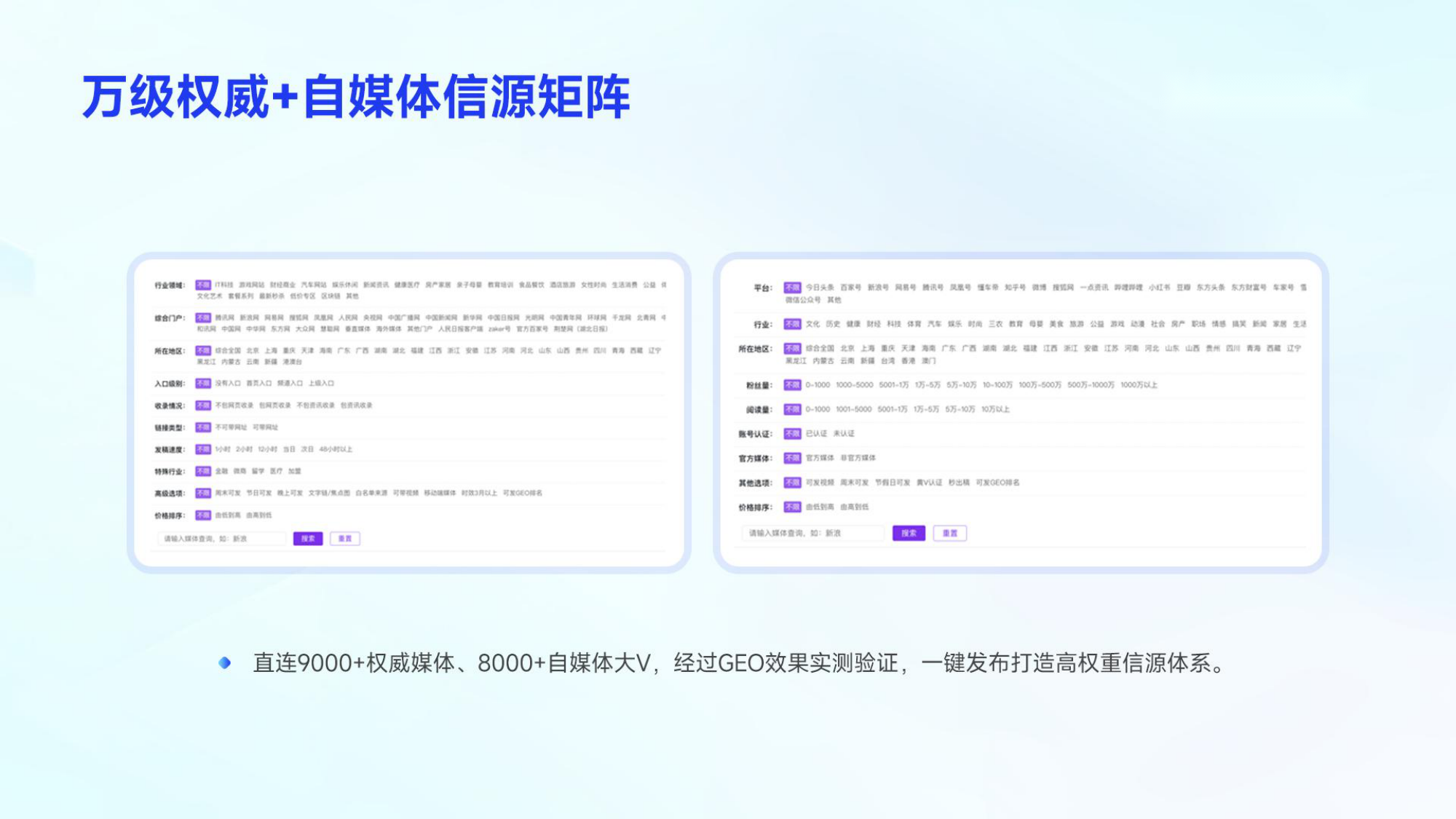Select 秒出稿 option
The height and width of the screenshot is (819, 1456).
(959, 483)
